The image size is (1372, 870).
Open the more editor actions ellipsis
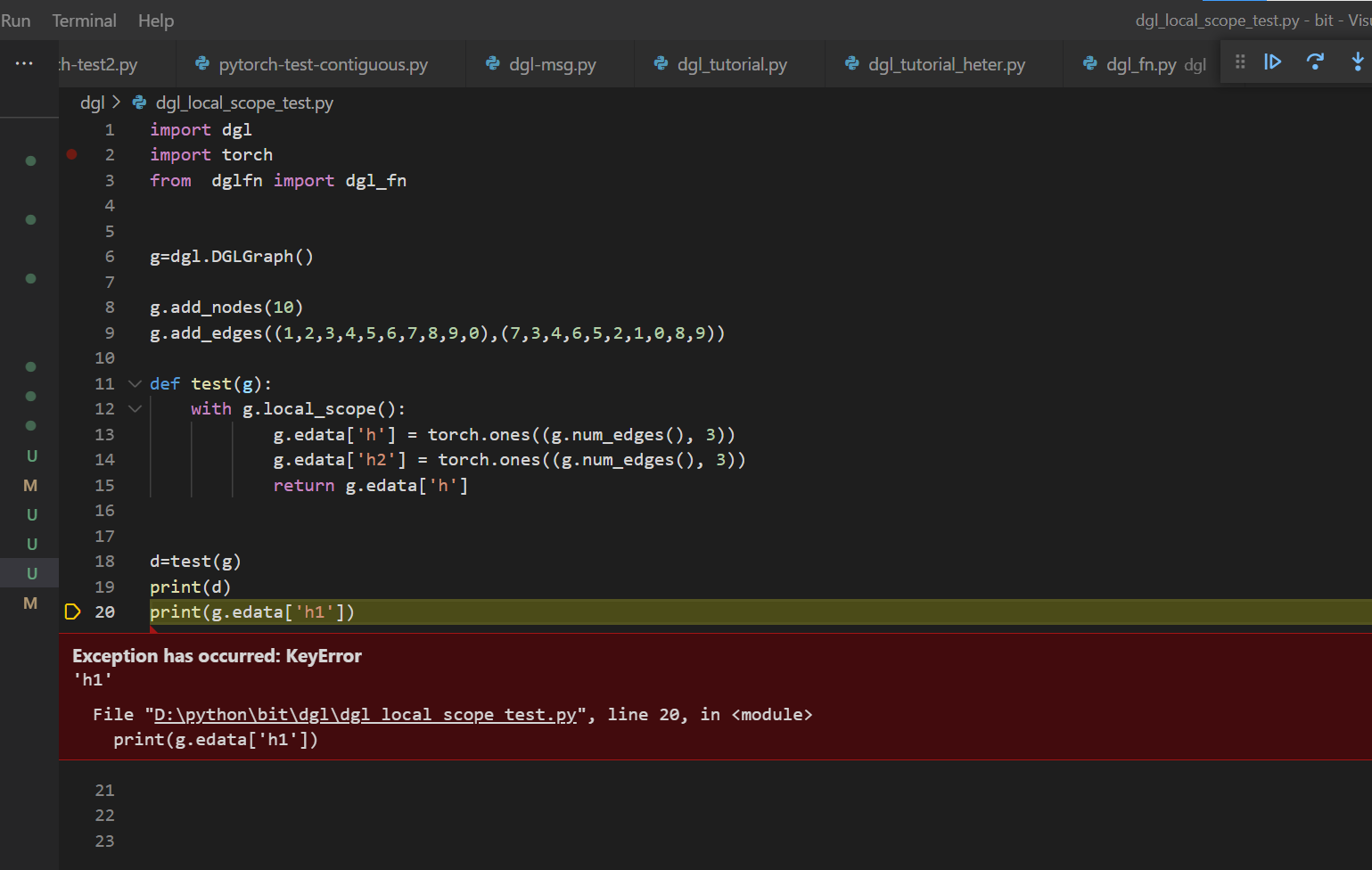(x=24, y=62)
